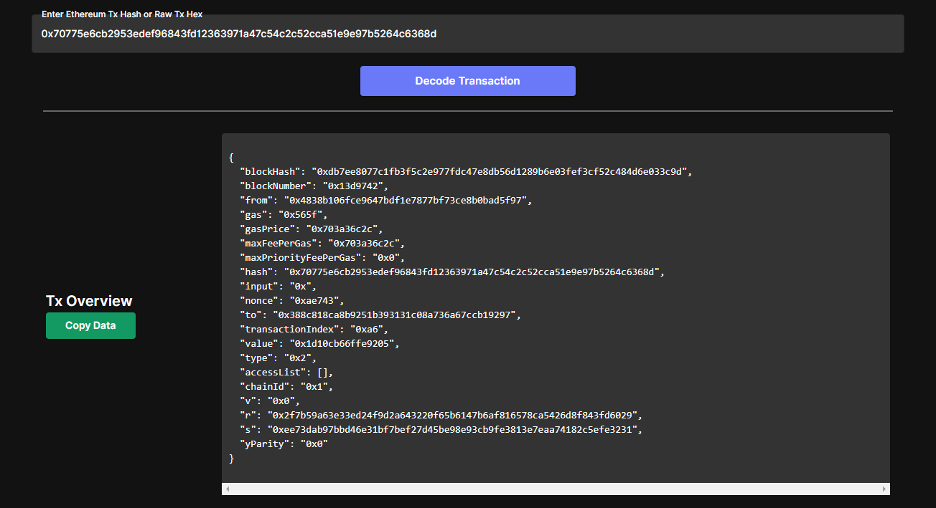Click the horizontal scrollbar track under JSON
The width and height of the screenshot is (936, 508).
(x=556, y=489)
